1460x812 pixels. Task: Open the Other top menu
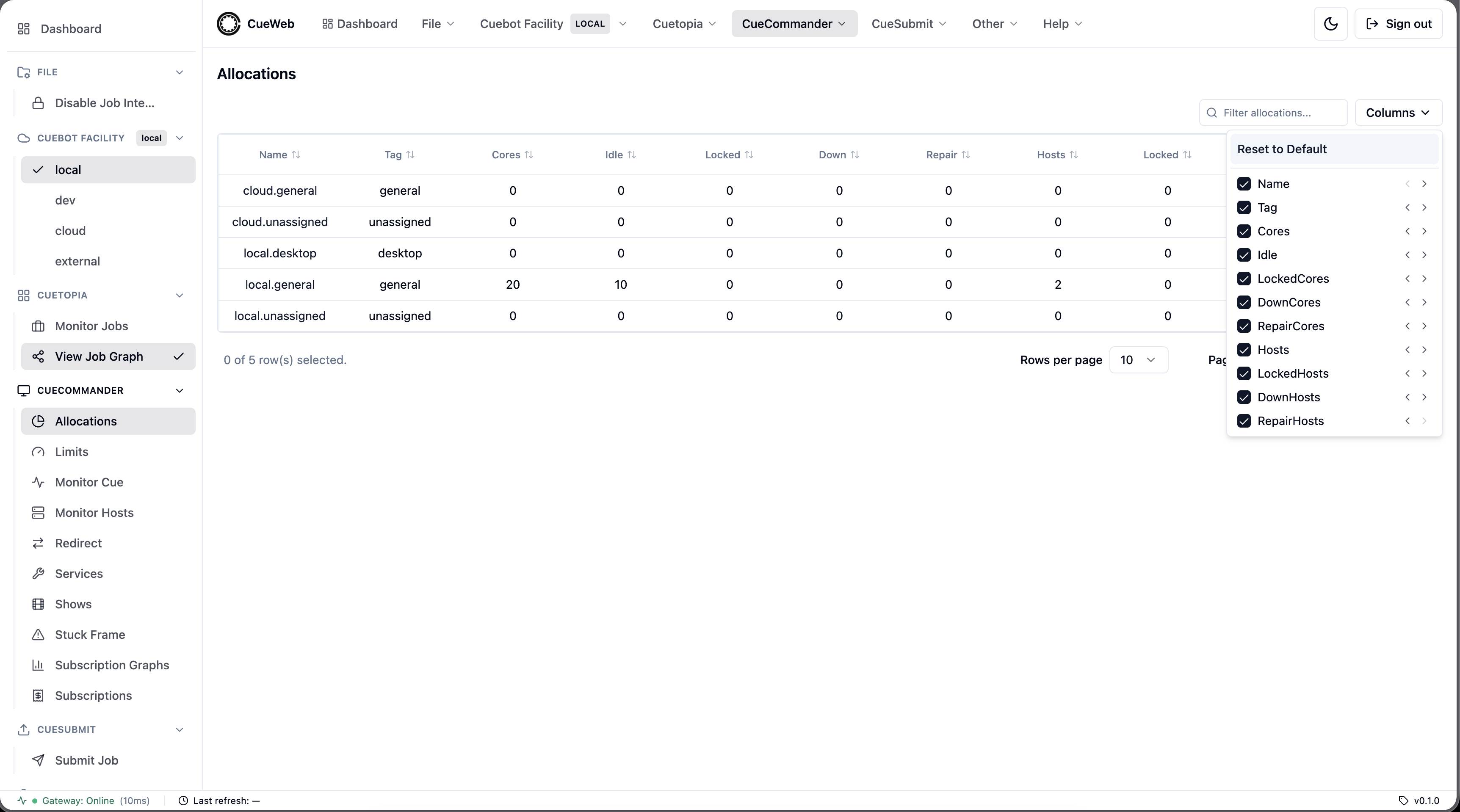point(995,24)
